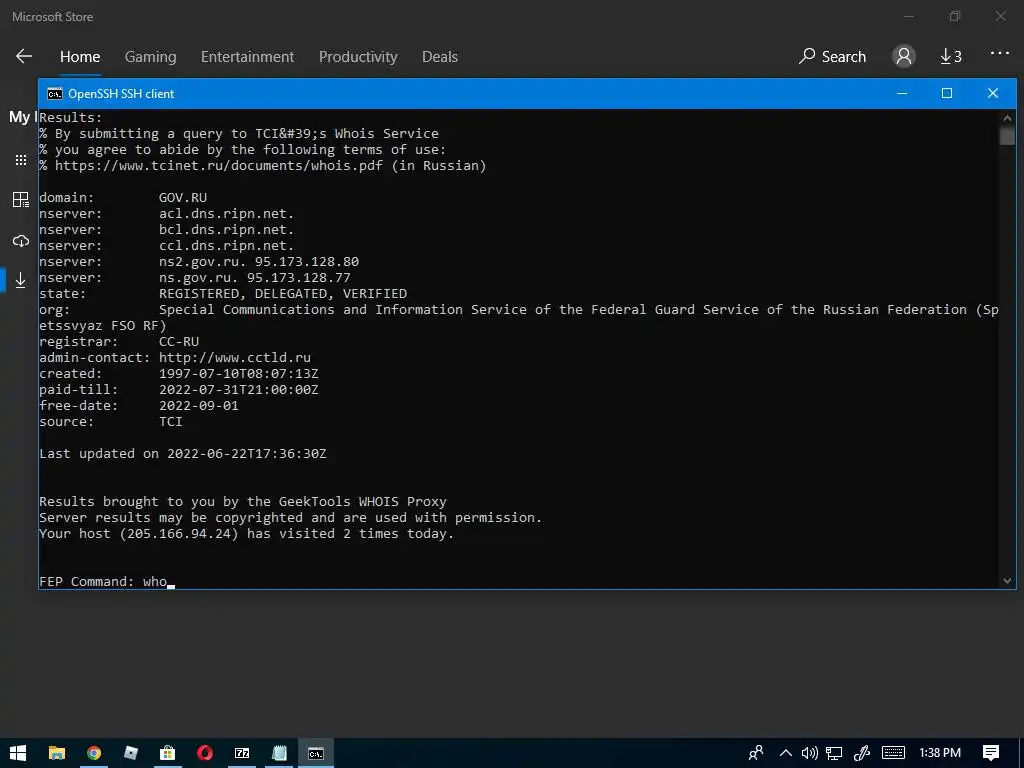Open the Notepad taskbar icon

click(280, 753)
